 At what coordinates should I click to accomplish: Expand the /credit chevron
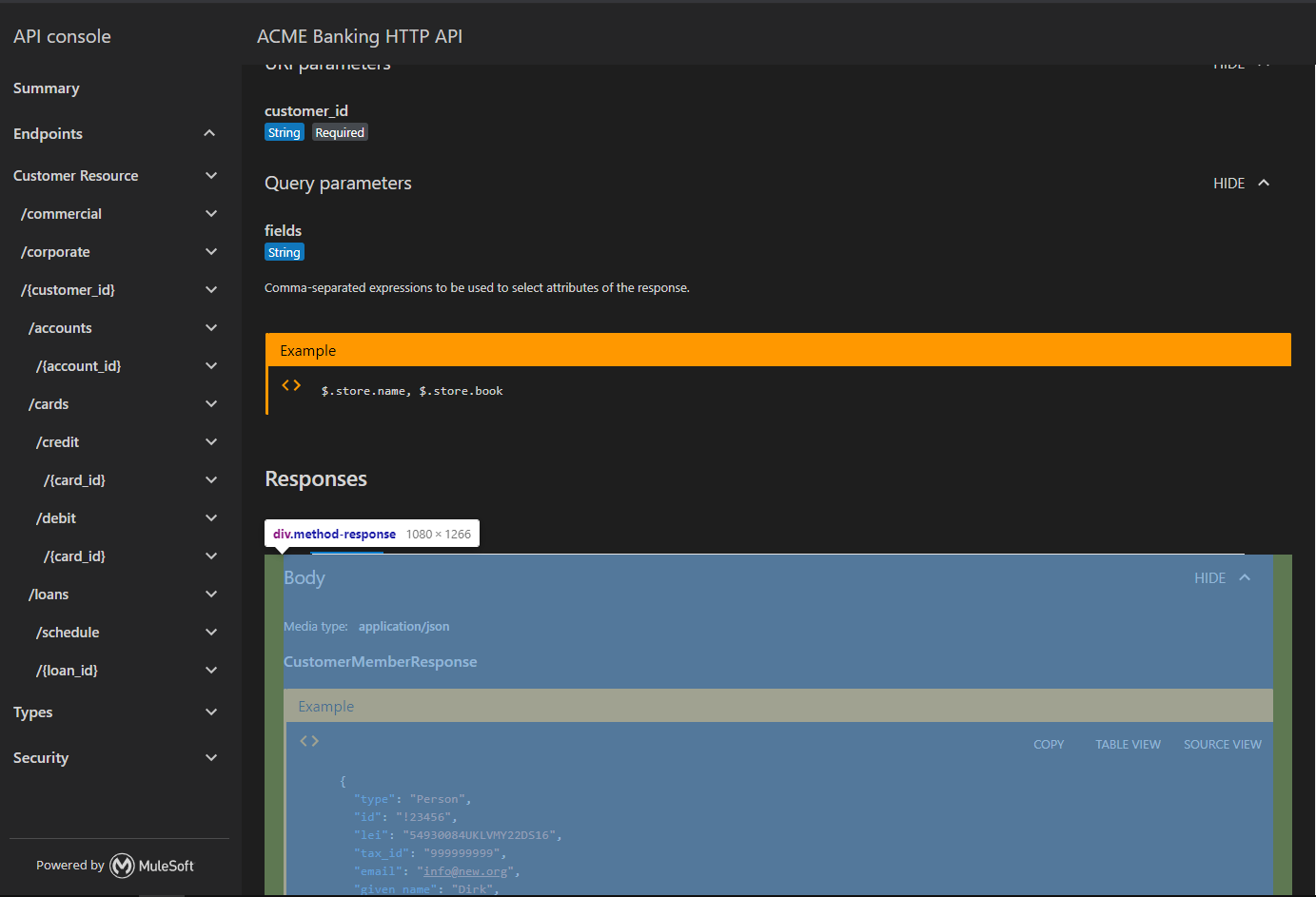[211, 442]
